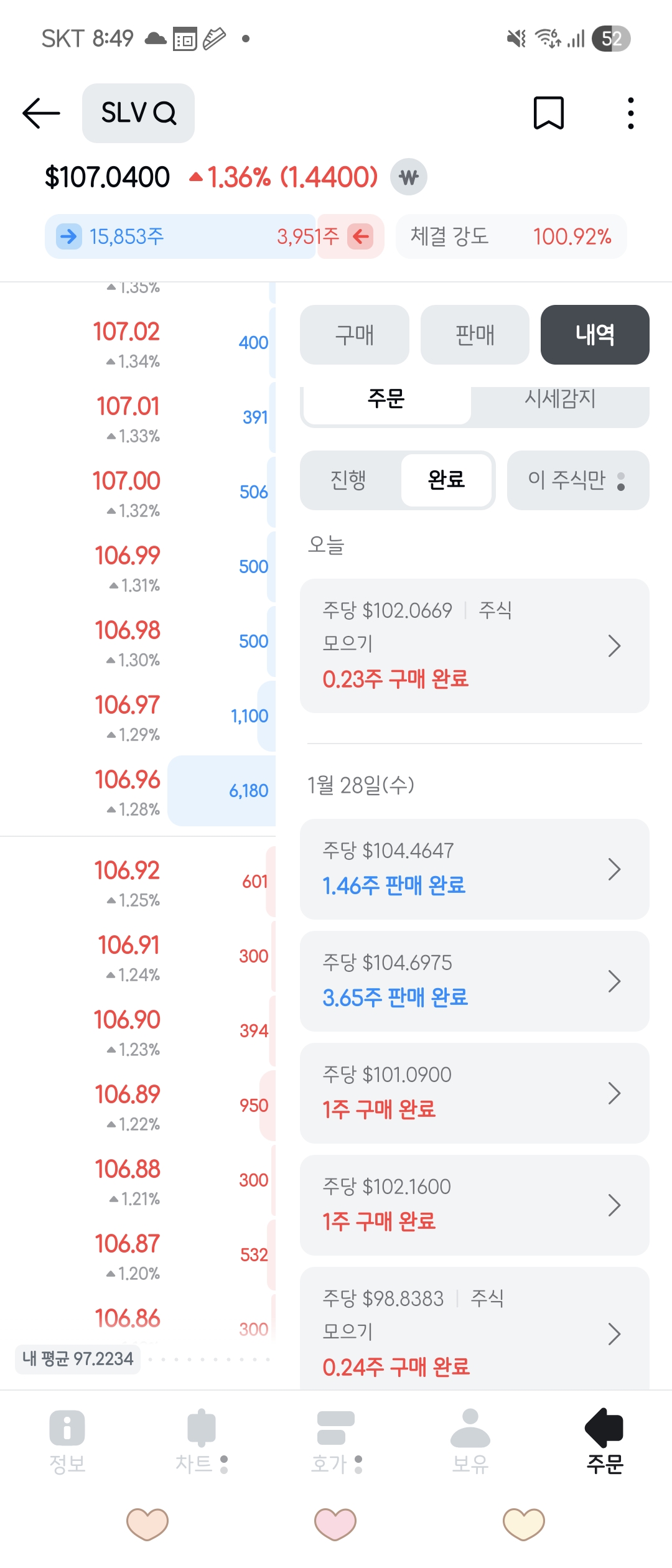Switch to the 구매 buy tab
Screen dimensions: 672x1568
(x=354, y=335)
